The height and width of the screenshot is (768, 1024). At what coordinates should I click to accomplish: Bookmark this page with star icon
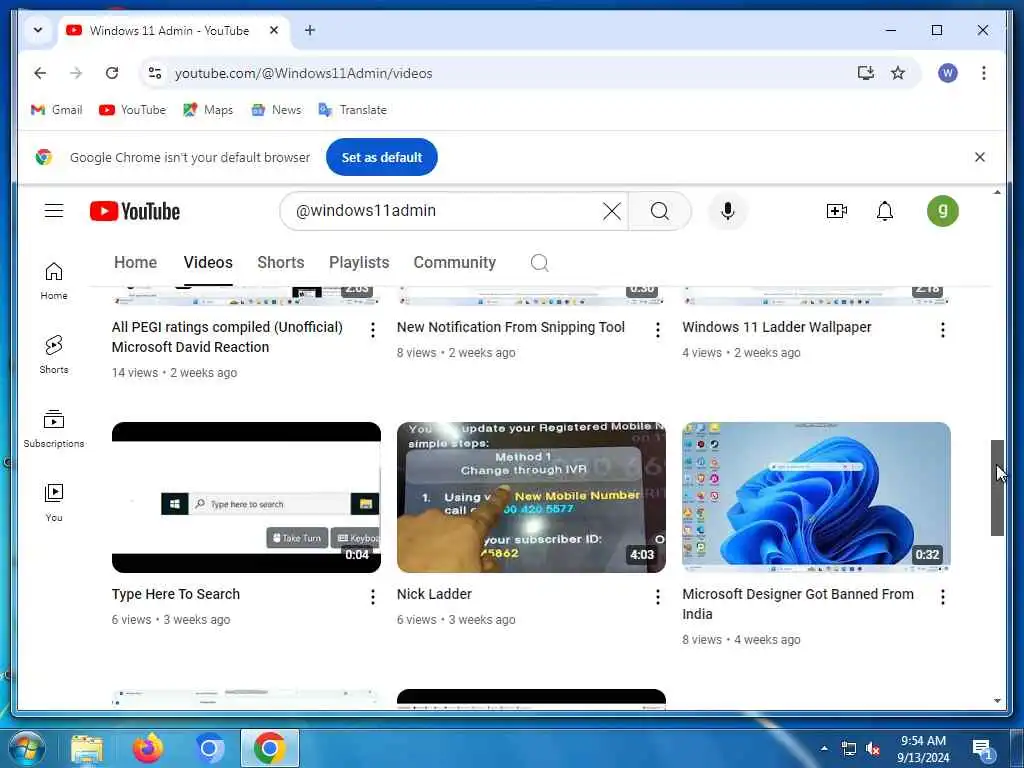[x=898, y=73]
